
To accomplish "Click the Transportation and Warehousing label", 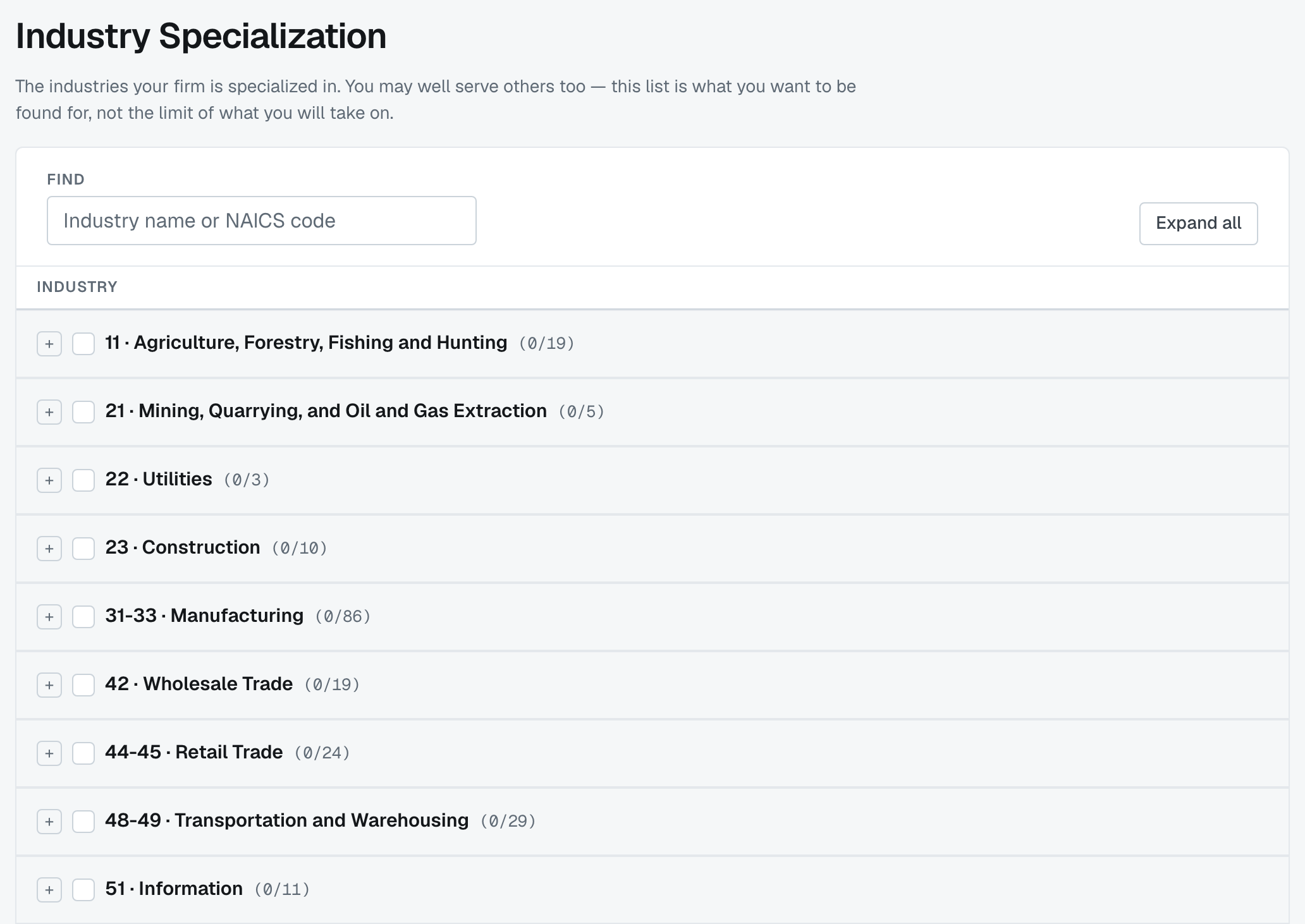I will tap(287, 820).
